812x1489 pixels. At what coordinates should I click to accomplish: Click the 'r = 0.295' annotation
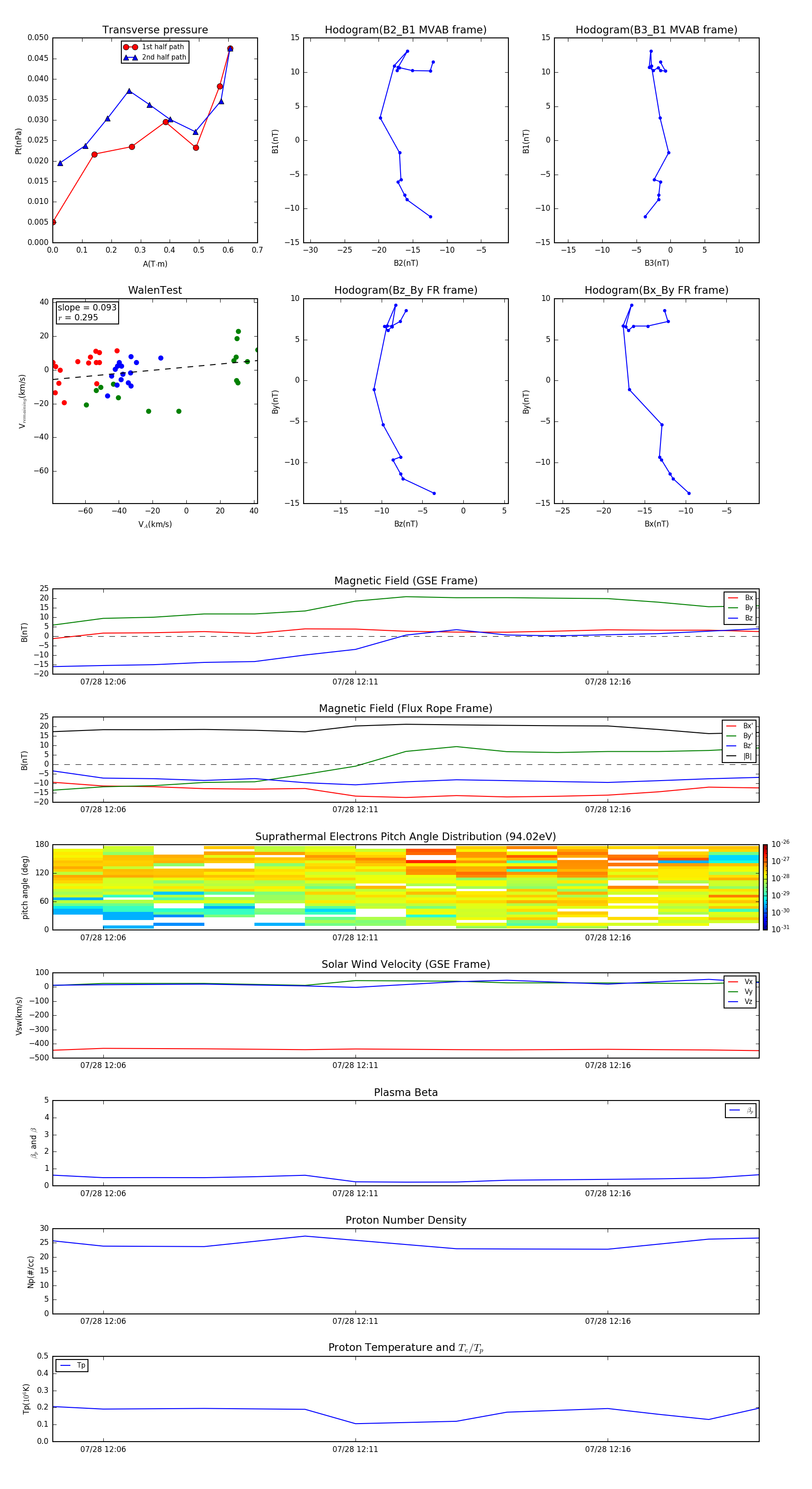click(x=78, y=317)
